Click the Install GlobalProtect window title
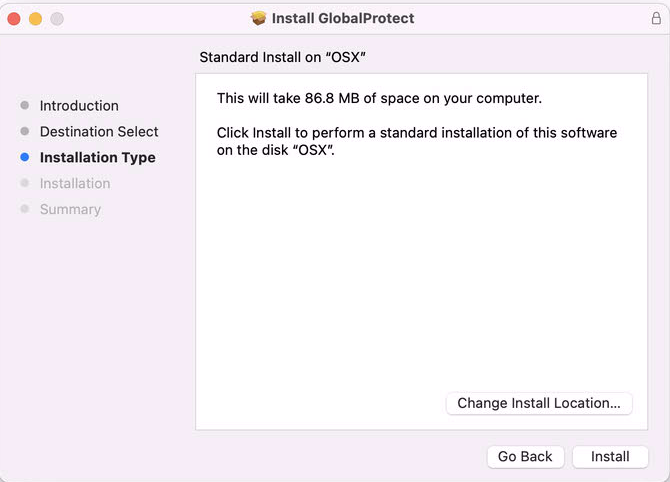This screenshot has width=670, height=482. [x=343, y=18]
